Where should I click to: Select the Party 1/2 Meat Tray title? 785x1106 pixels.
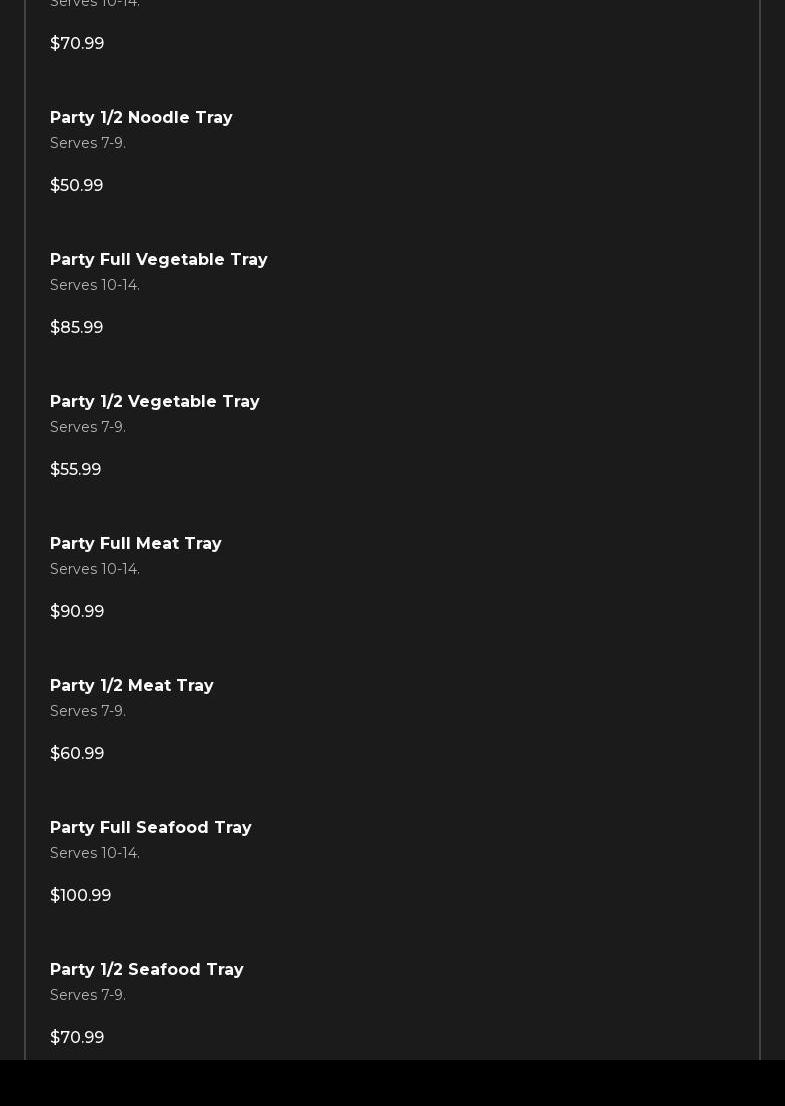132,686
